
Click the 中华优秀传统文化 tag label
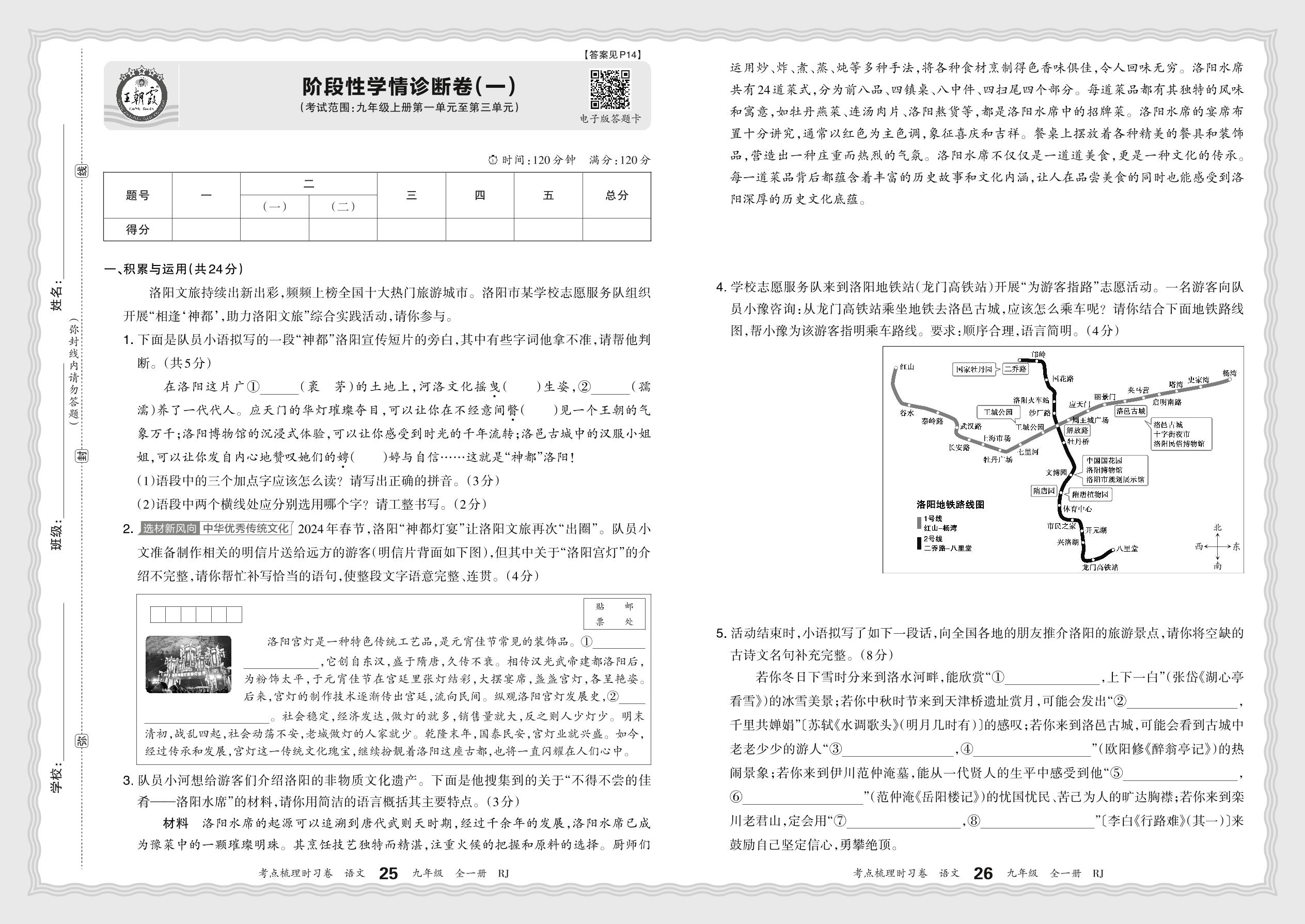(x=246, y=528)
